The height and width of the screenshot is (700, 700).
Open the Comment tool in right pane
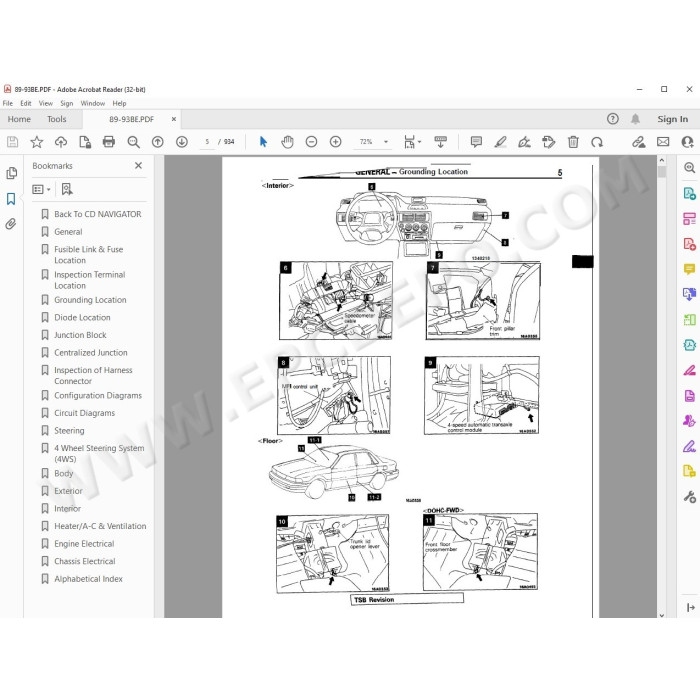point(689,269)
